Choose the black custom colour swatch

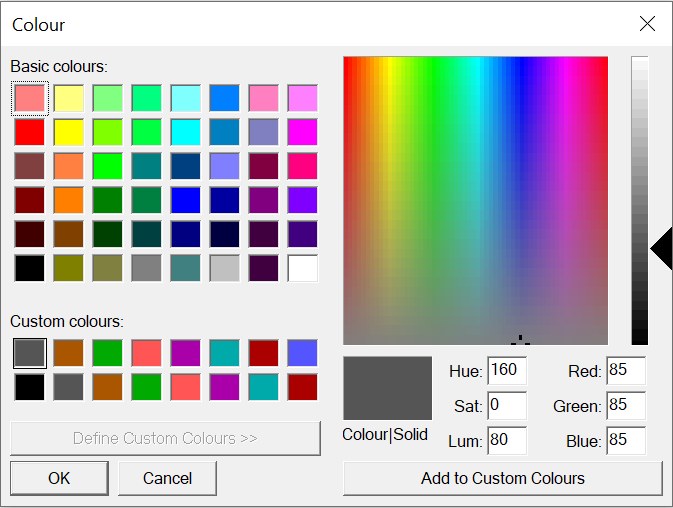(x=30, y=387)
